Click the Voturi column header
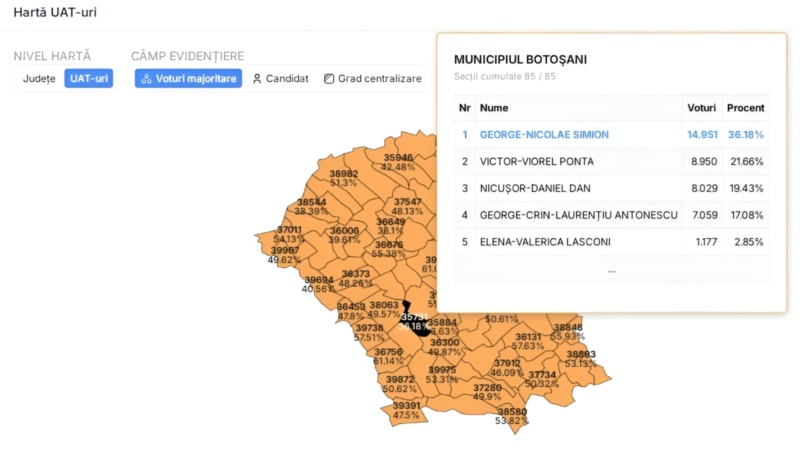The height and width of the screenshot is (450, 800). click(701, 108)
